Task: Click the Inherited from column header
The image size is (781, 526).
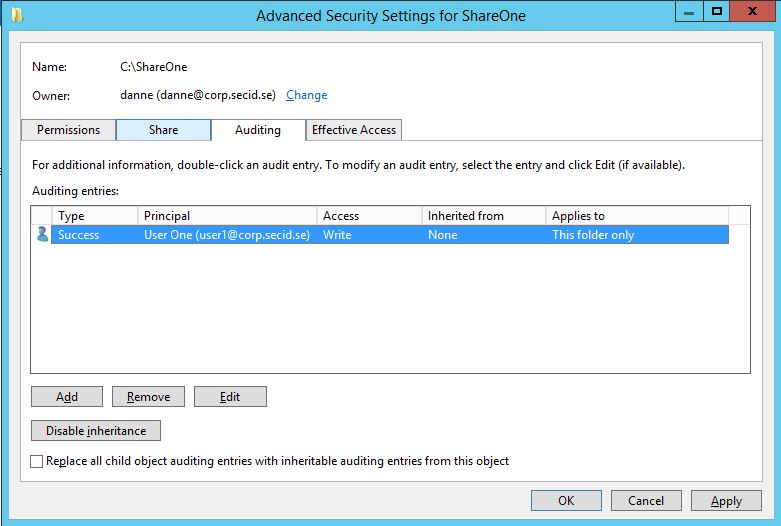Action: (x=484, y=216)
